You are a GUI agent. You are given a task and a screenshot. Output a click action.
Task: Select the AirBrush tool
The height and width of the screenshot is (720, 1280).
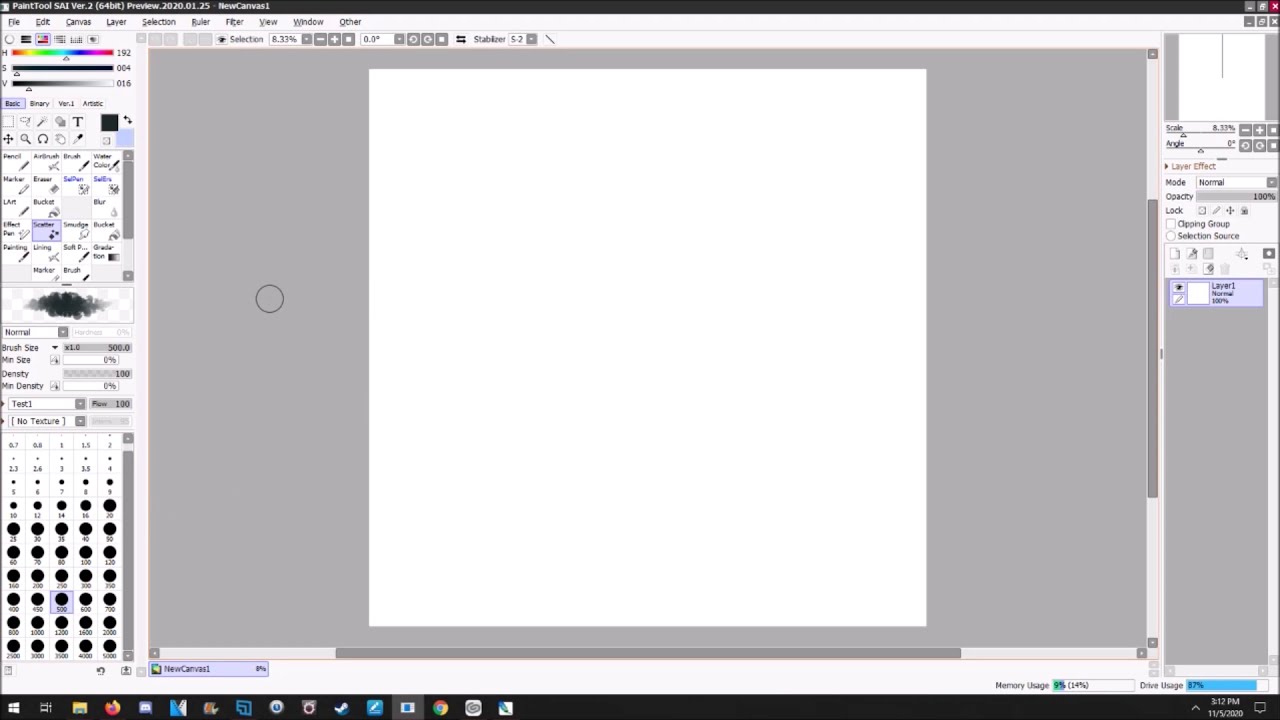(x=46, y=161)
